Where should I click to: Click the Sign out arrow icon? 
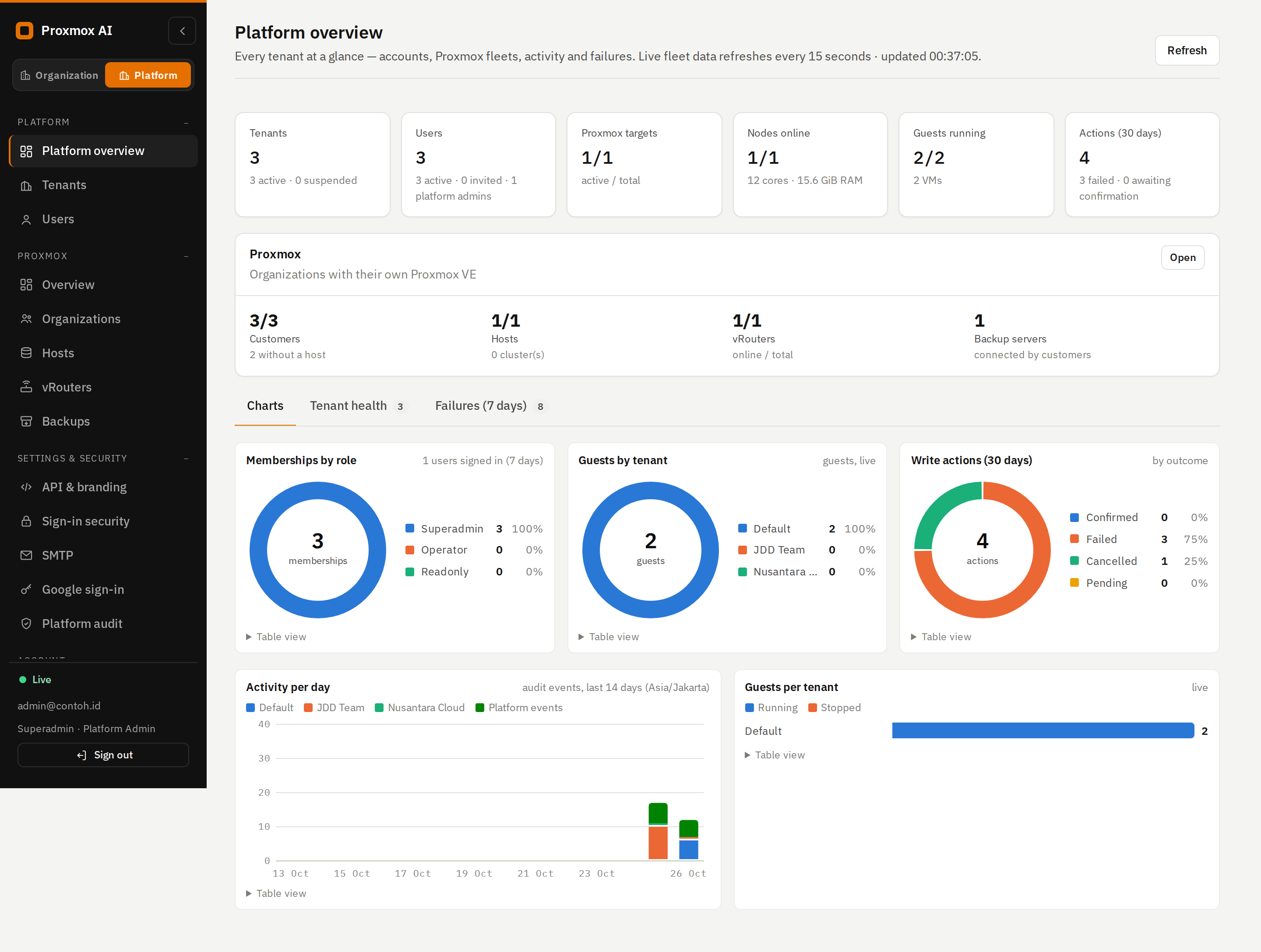click(x=81, y=755)
